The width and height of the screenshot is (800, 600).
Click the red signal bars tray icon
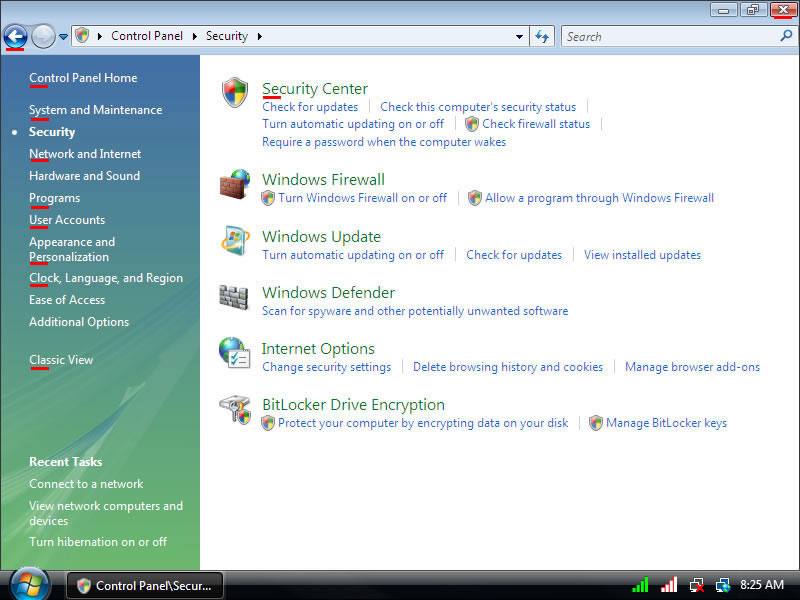point(669,585)
